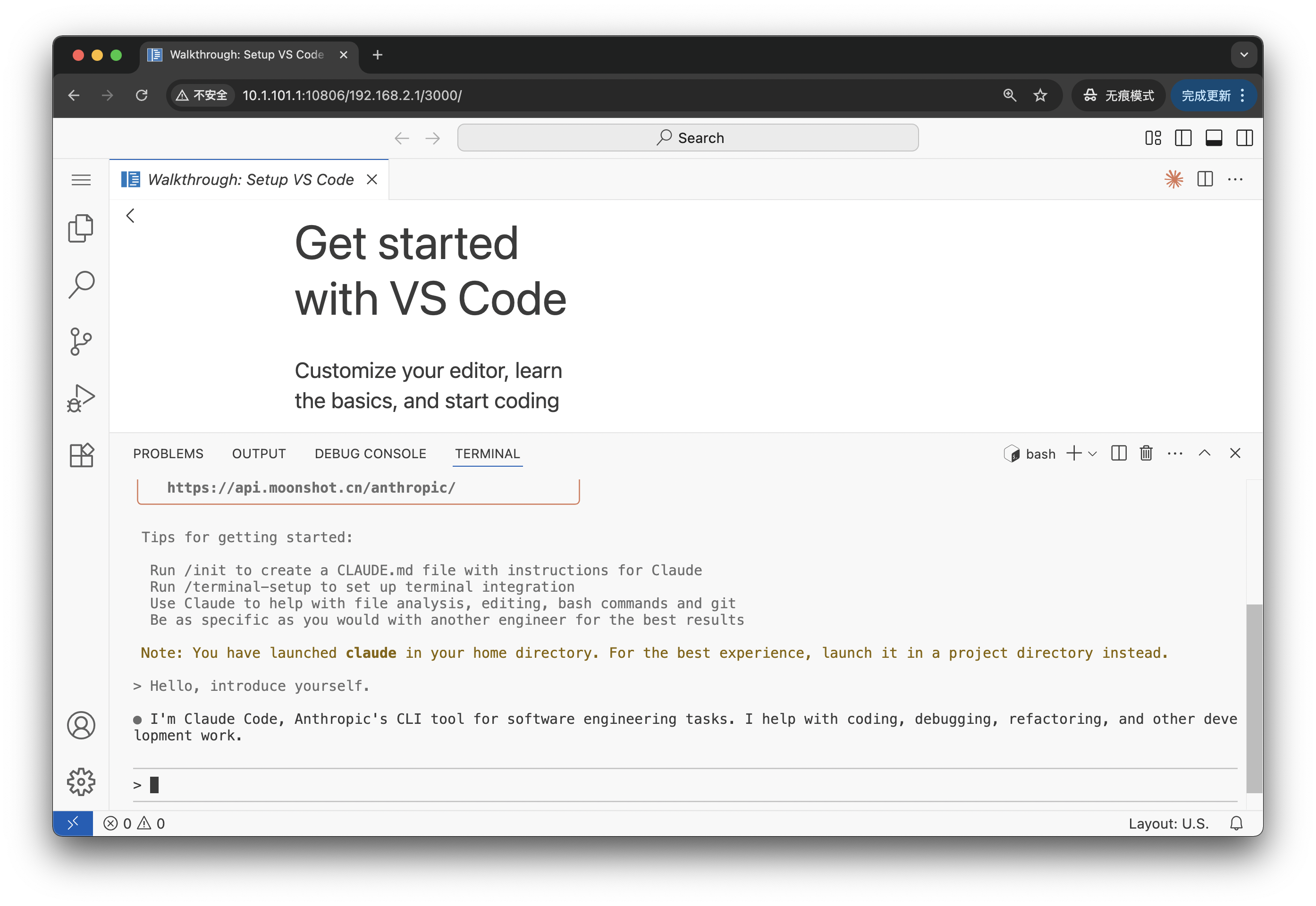The image size is (1316, 906).
Task: Open terminal panel more actions ellipsis
Action: click(x=1175, y=453)
